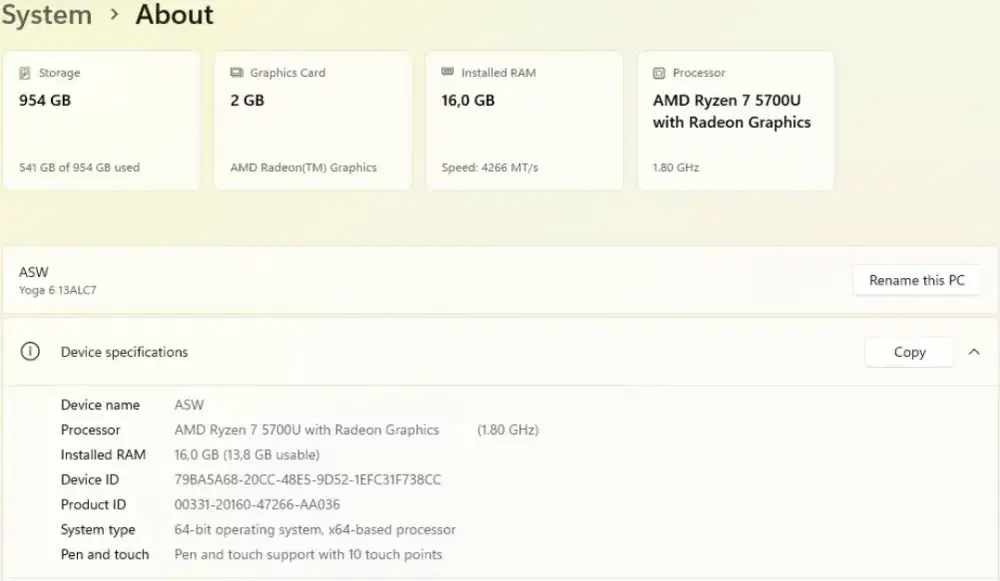Click the info icon beside Device specifications
Viewport: 1000px width, 581px height.
[x=30, y=352]
